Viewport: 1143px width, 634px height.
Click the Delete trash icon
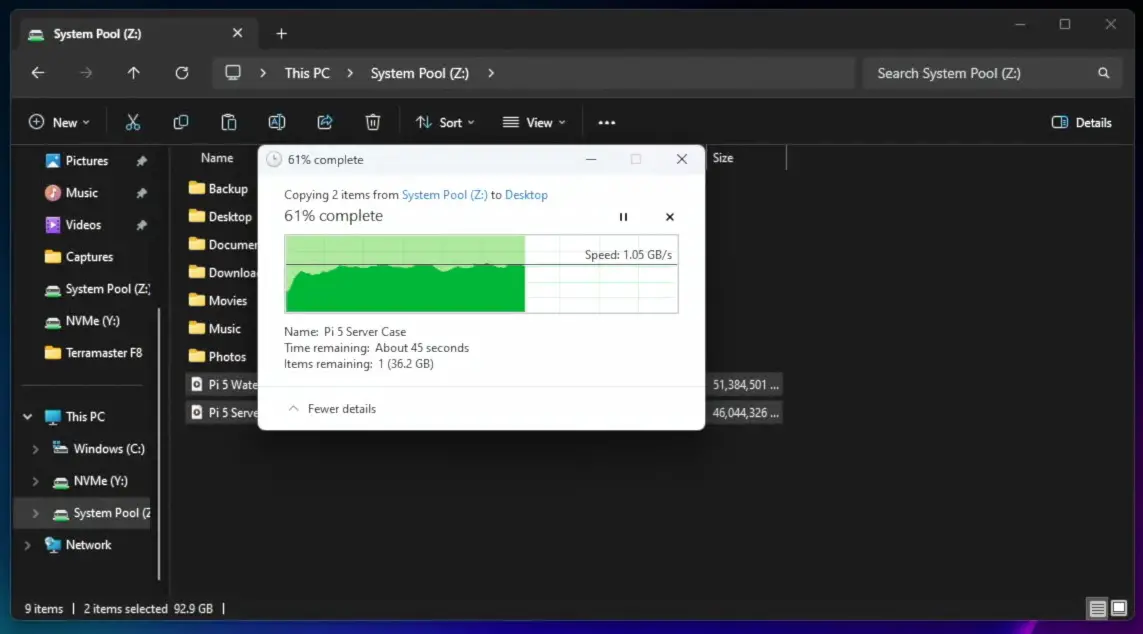pos(373,122)
